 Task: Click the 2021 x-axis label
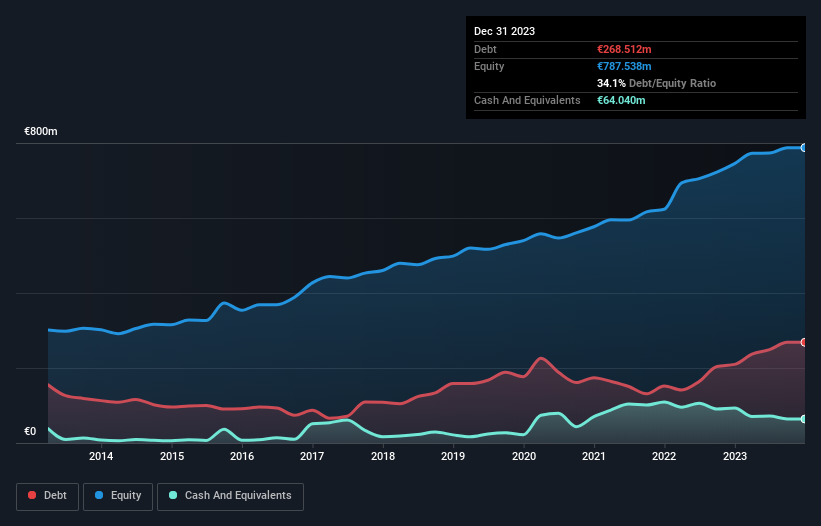click(x=594, y=456)
